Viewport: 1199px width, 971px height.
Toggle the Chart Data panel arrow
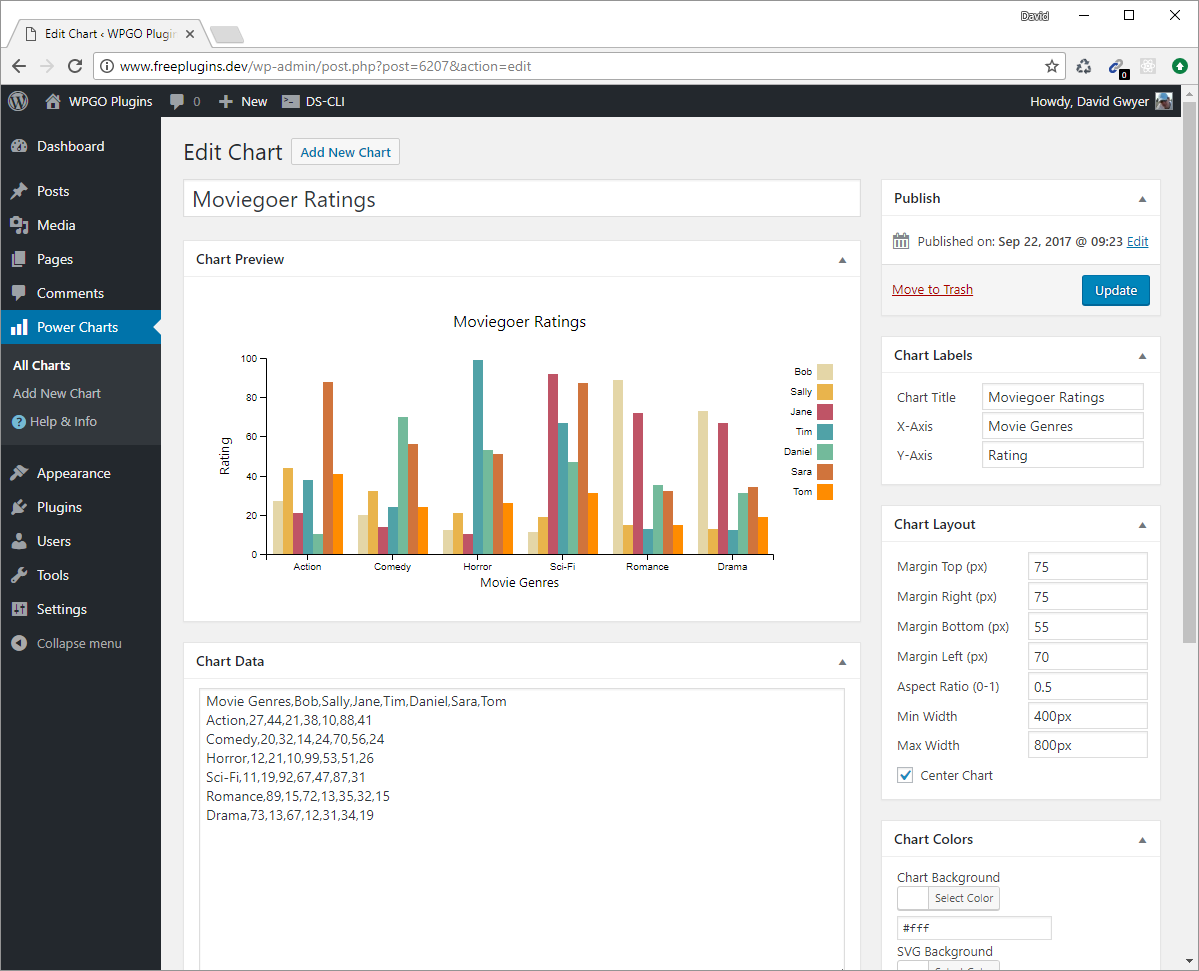[842, 662]
